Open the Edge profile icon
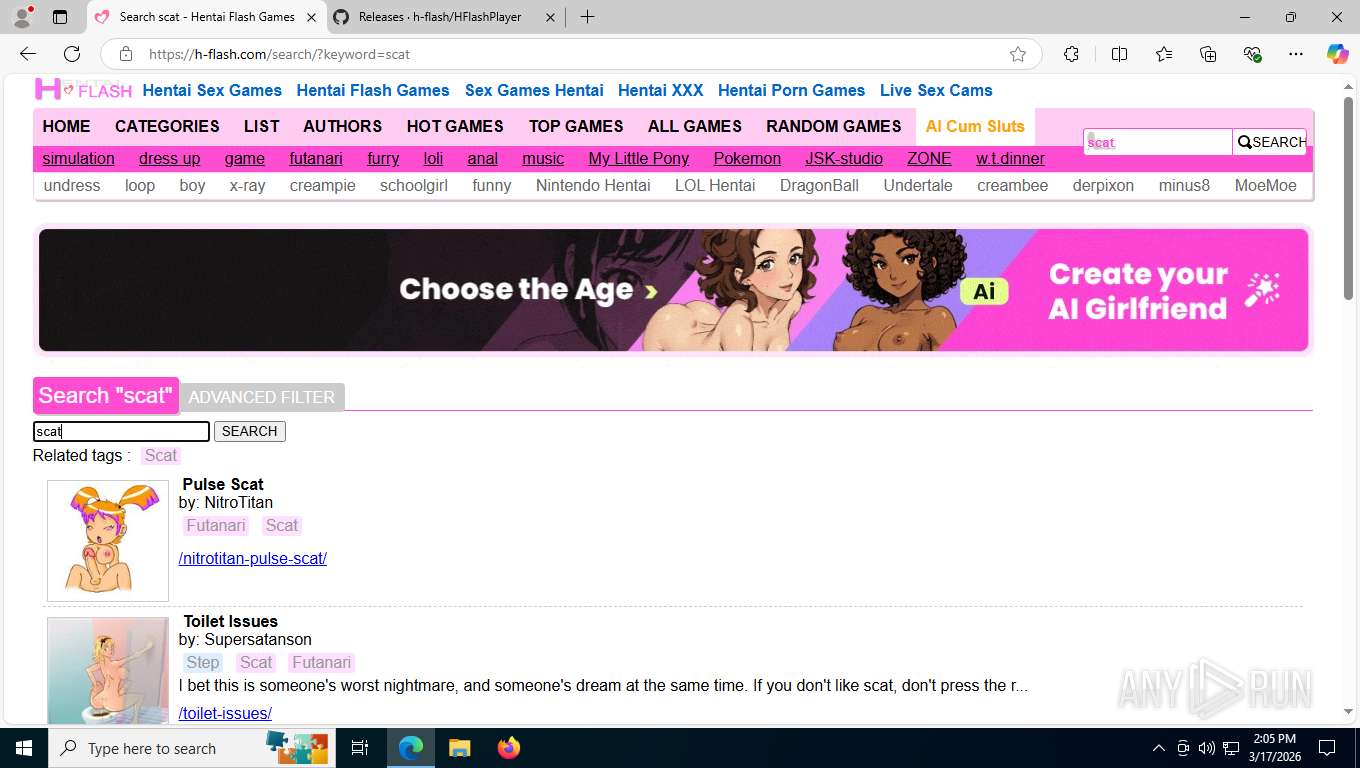Image resolution: width=1360 pixels, height=768 pixels. point(21,17)
